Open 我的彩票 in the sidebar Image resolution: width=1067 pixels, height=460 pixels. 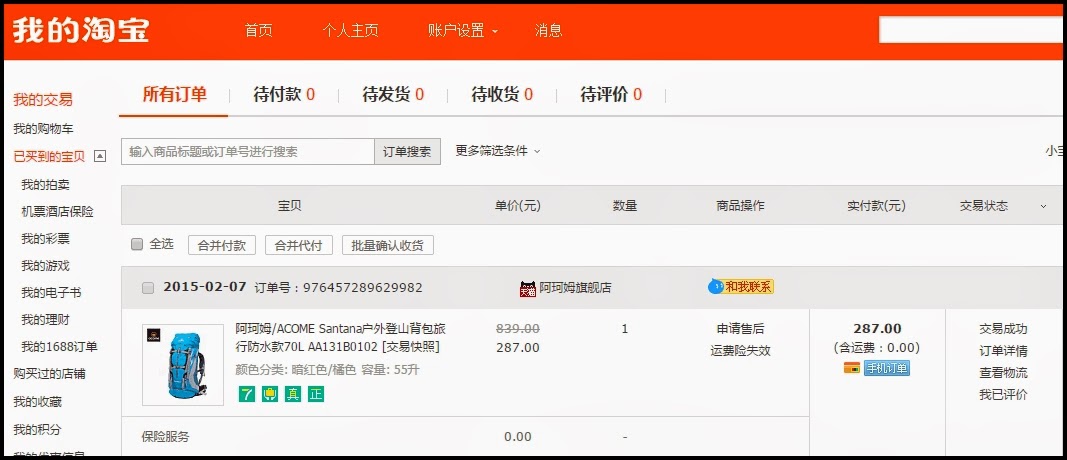(x=46, y=239)
